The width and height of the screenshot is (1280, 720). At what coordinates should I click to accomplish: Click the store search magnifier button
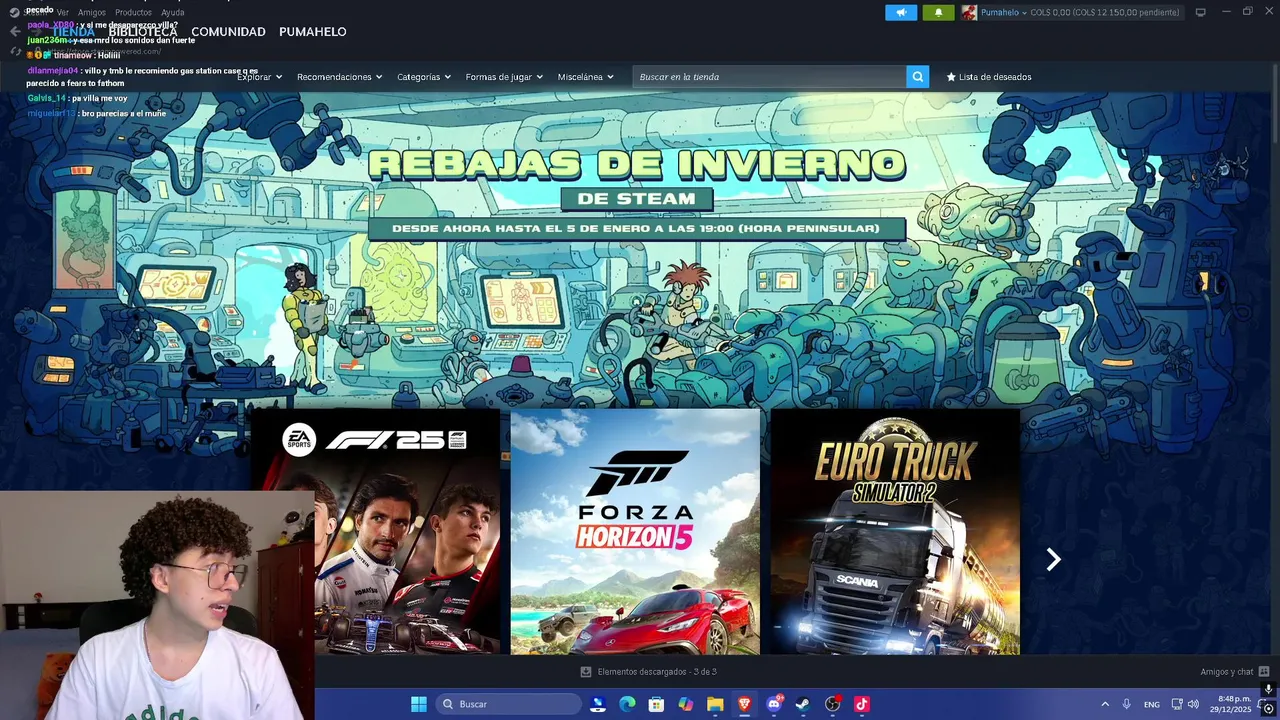[917, 77]
